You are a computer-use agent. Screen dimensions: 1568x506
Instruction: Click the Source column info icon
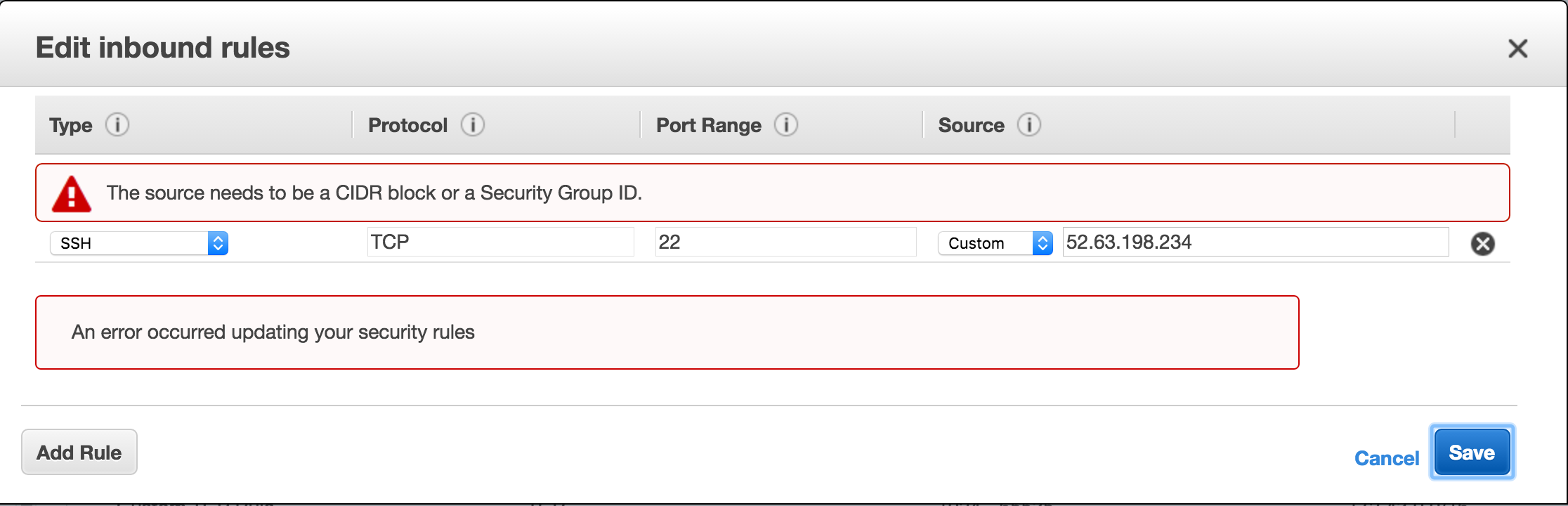point(1029,124)
